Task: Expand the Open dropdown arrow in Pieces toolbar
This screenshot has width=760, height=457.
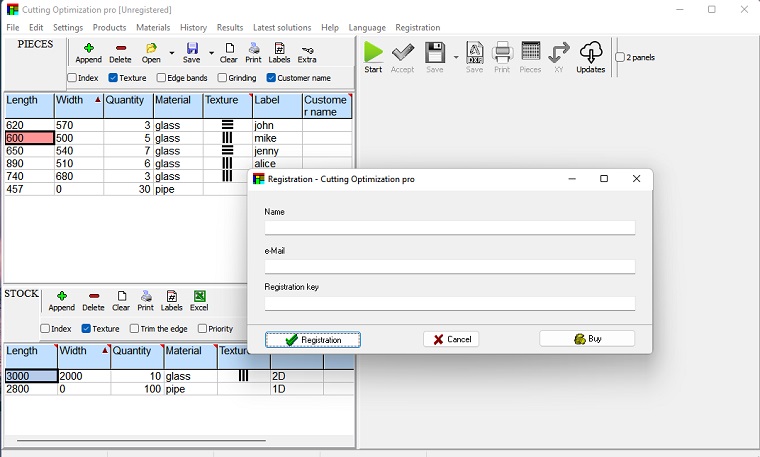Action: (171, 53)
